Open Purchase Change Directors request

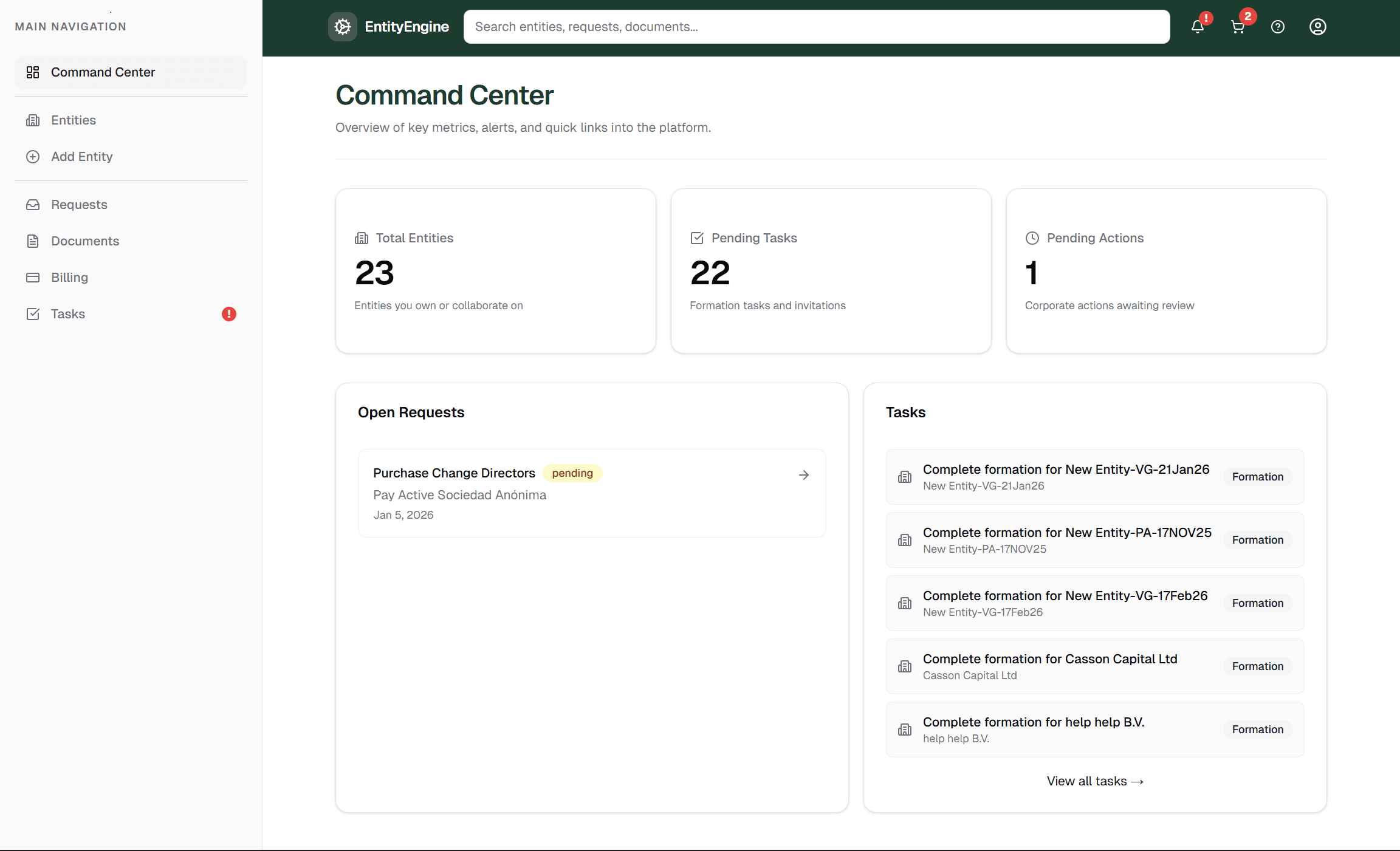[x=454, y=473]
